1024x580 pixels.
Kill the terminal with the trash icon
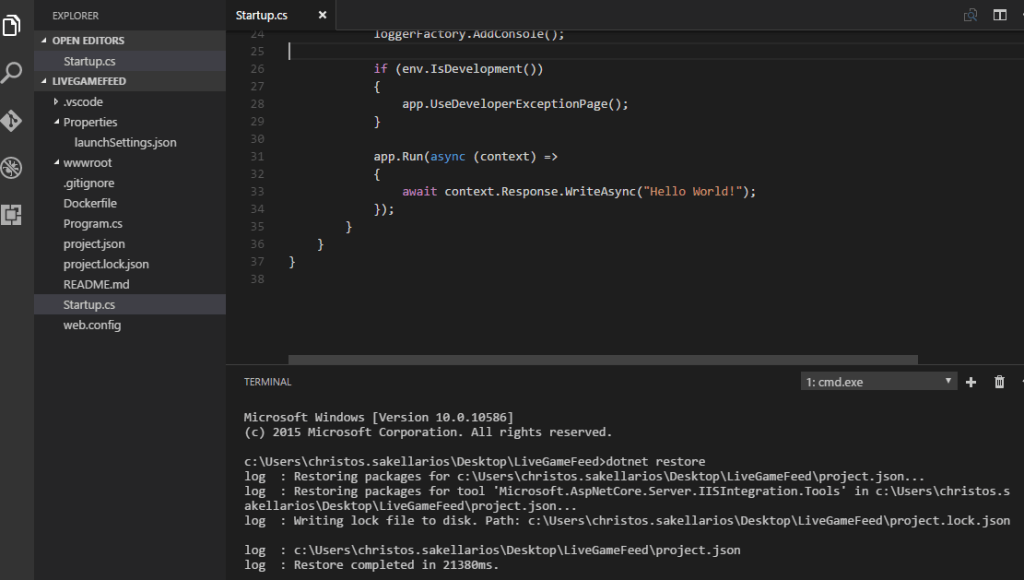[997, 381]
